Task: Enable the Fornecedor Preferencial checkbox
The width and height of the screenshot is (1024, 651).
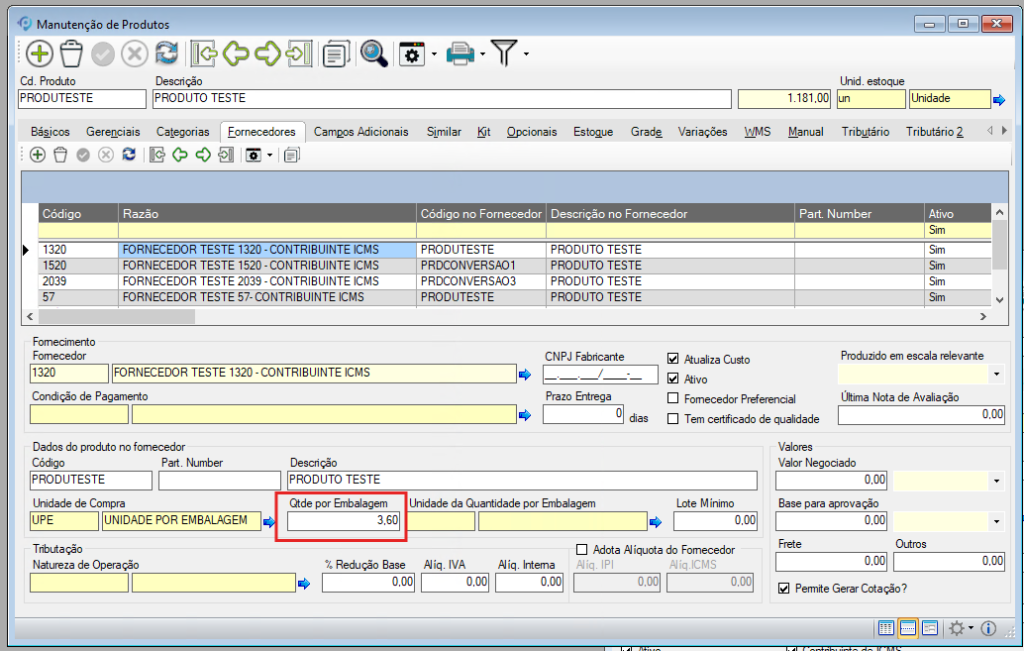Action: (x=673, y=399)
